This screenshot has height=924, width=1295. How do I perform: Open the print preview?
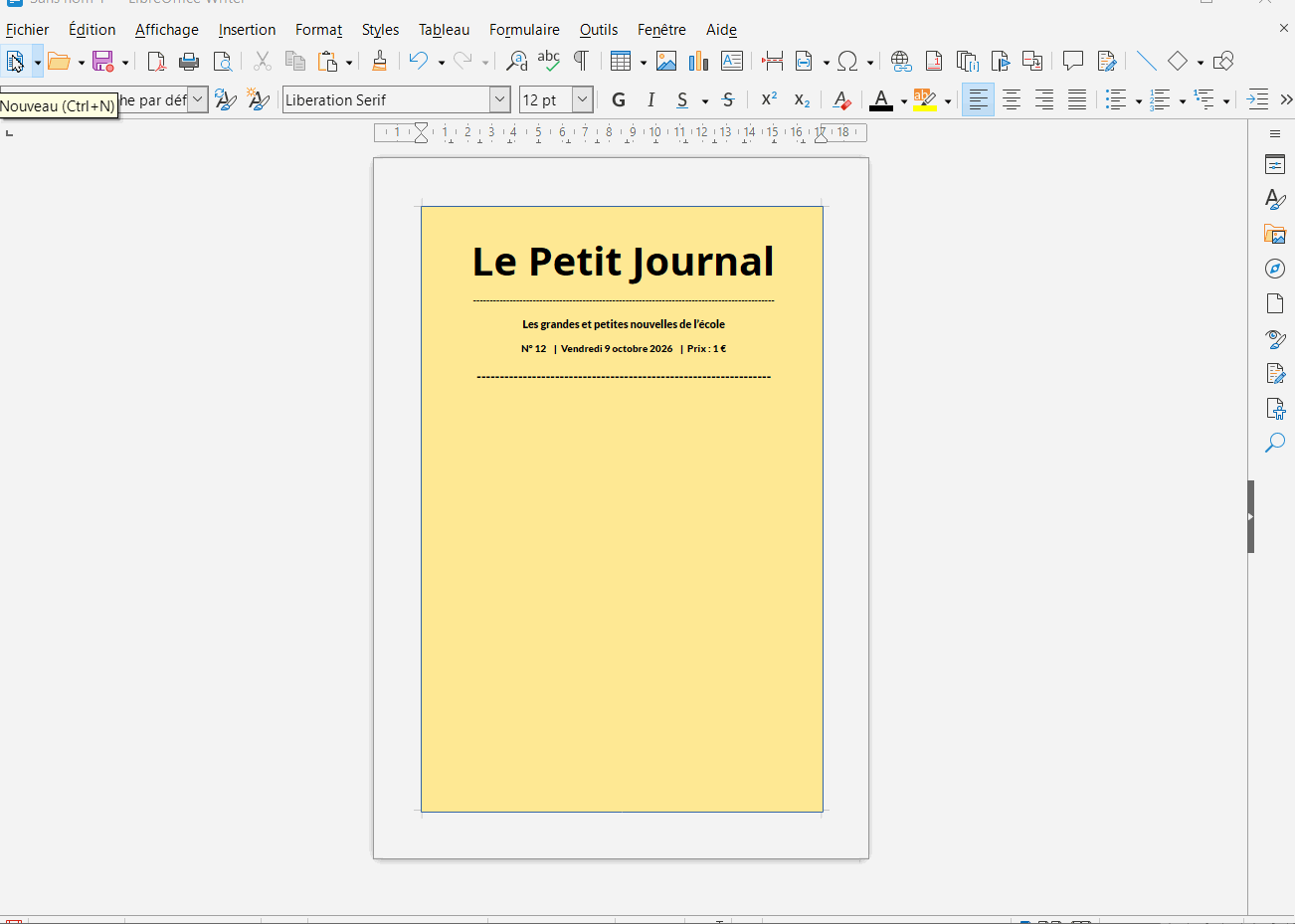click(x=223, y=62)
